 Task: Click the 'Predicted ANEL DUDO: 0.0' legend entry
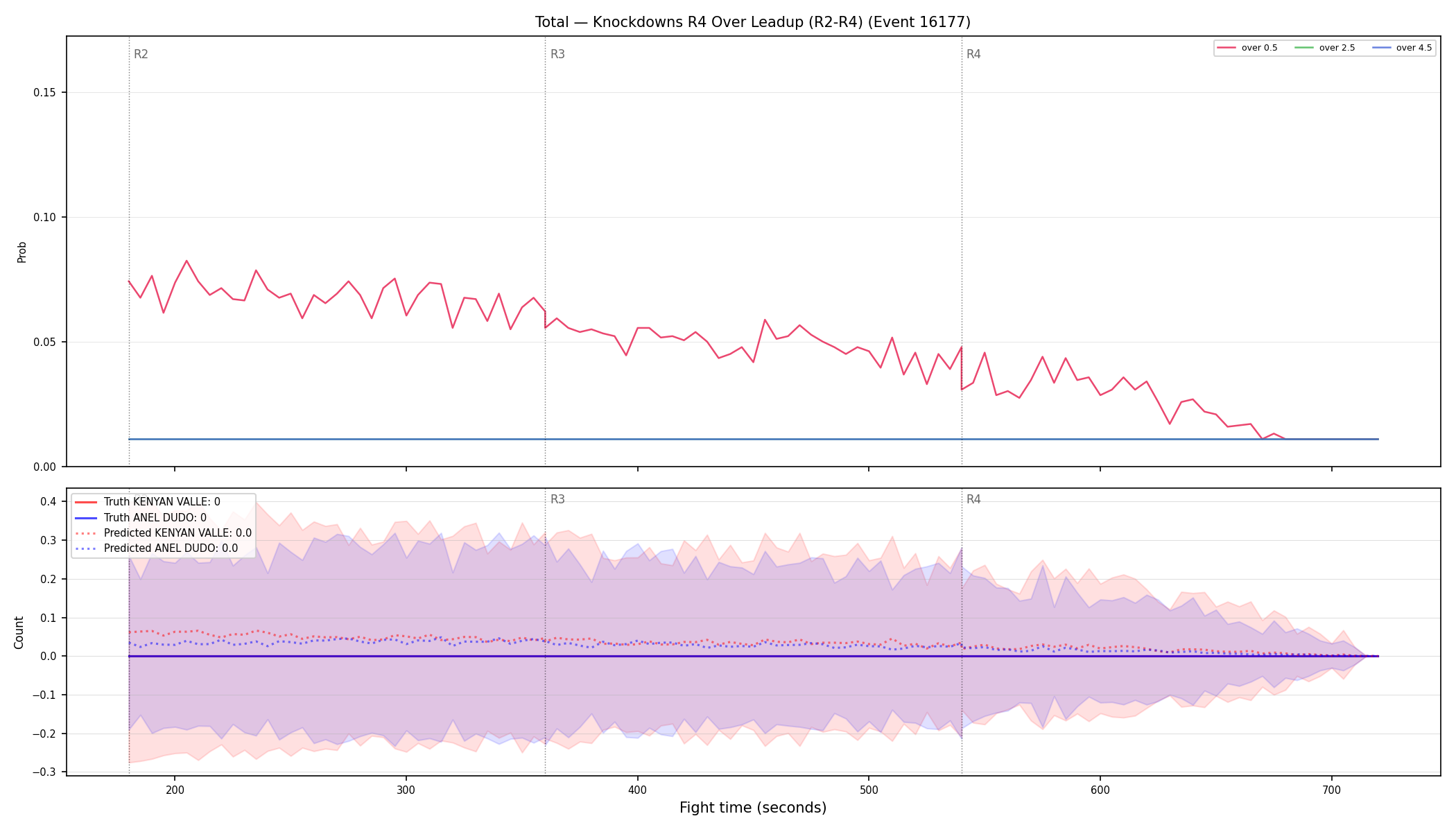tap(156, 548)
